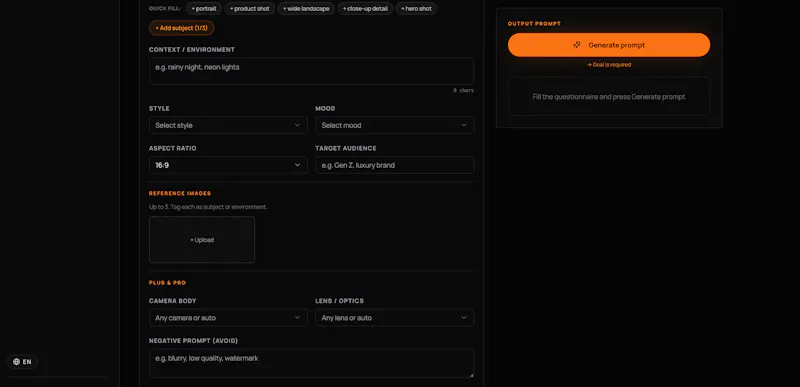This screenshot has width=800, height=387.
Task: Open the Lens / Optics dropdown
Action: (394, 318)
